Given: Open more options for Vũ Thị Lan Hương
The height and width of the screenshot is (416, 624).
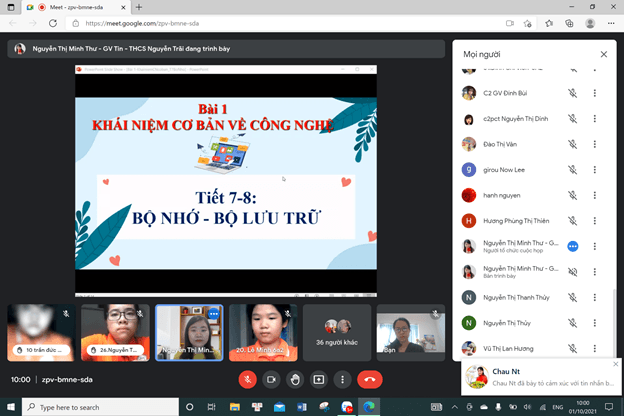Looking at the screenshot, I should coord(595,348).
